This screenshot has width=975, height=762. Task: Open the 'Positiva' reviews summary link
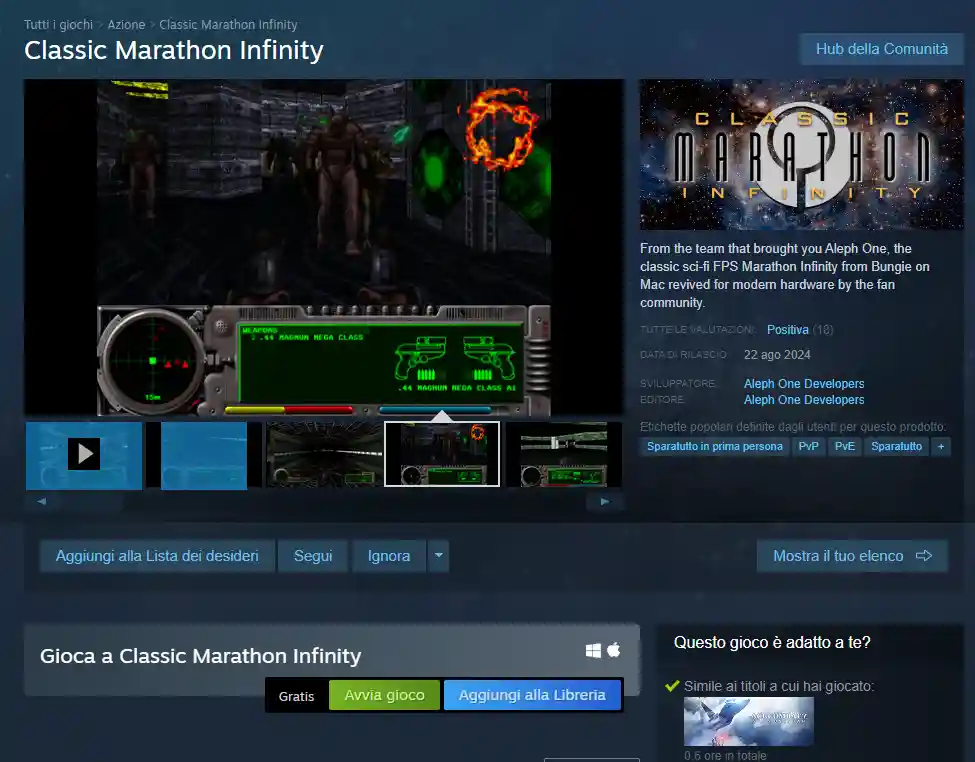click(x=787, y=330)
